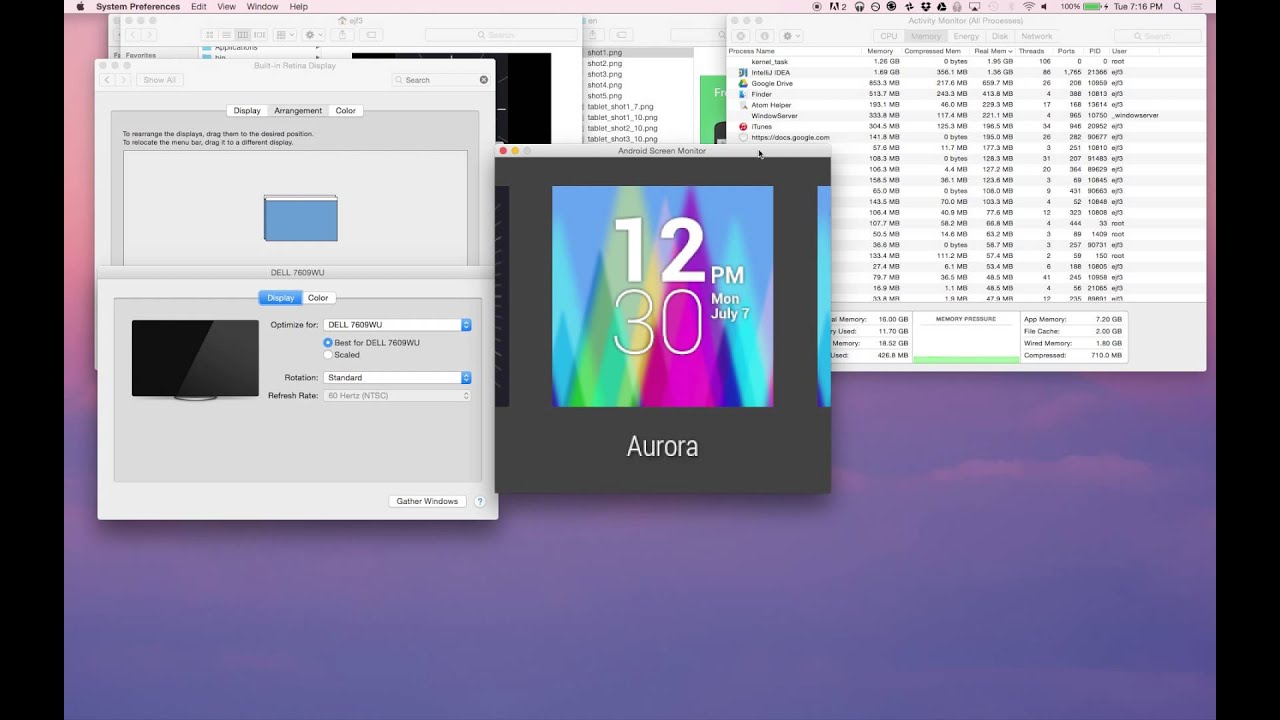Select the IntelliJ IDEA process row
Screen dimensions: 1280x720
(965, 72)
